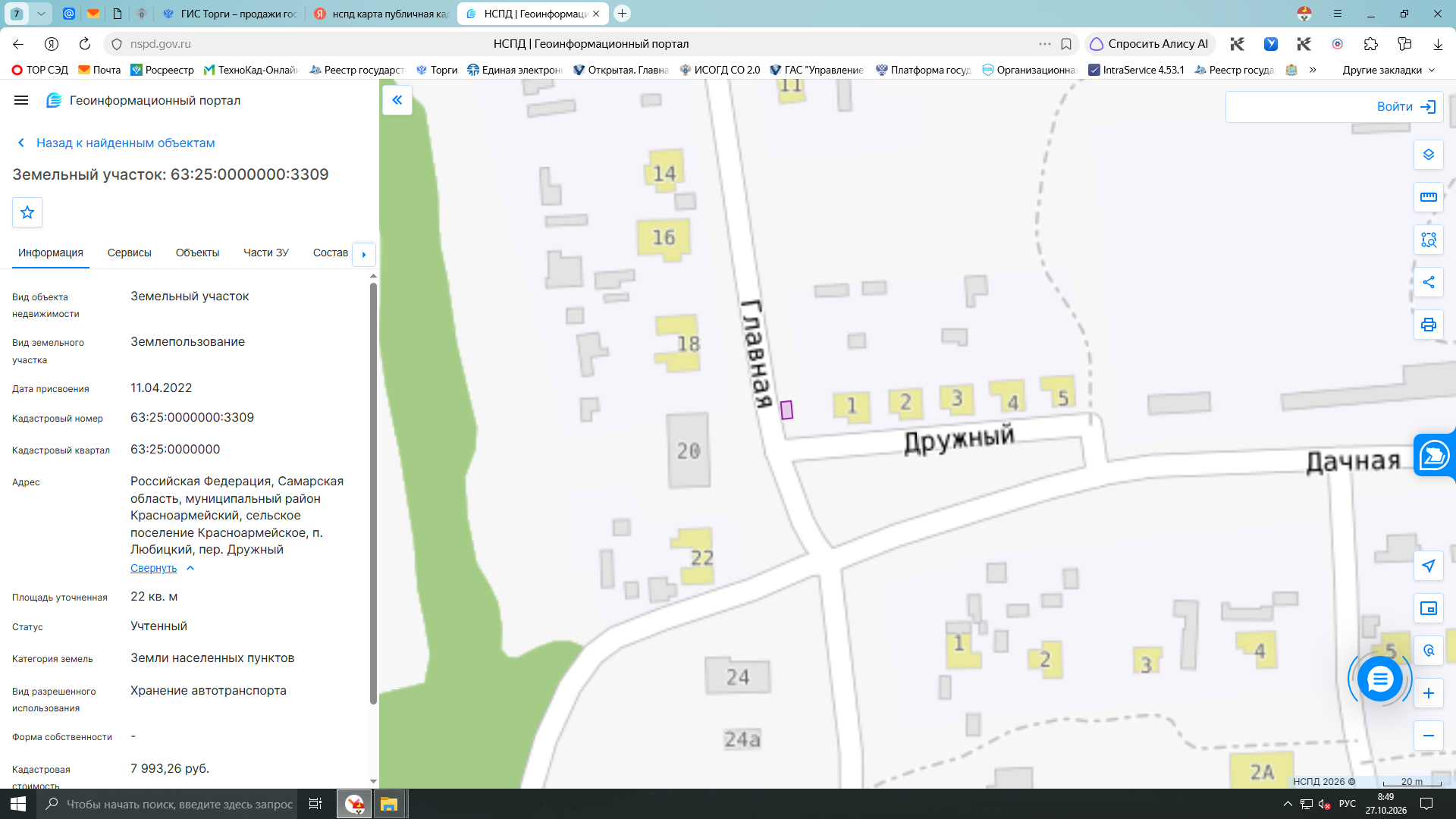Screen dimensions: 1456x819
Task: Open the chat assistant bubble
Action: [1380, 679]
